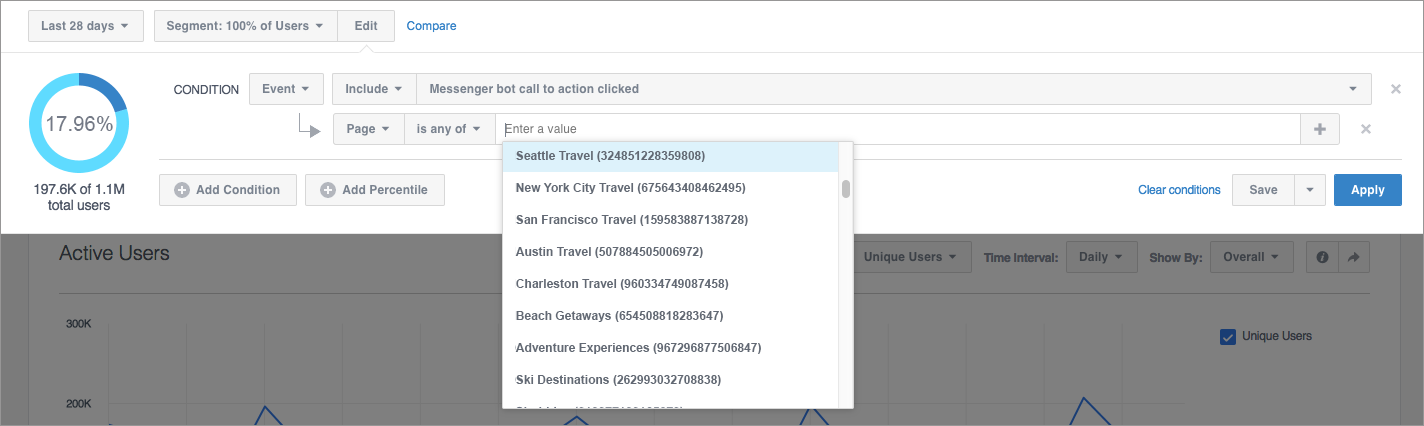Choose Austin Travel option
Screen dimensions: 1424x426
pos(609,252)
